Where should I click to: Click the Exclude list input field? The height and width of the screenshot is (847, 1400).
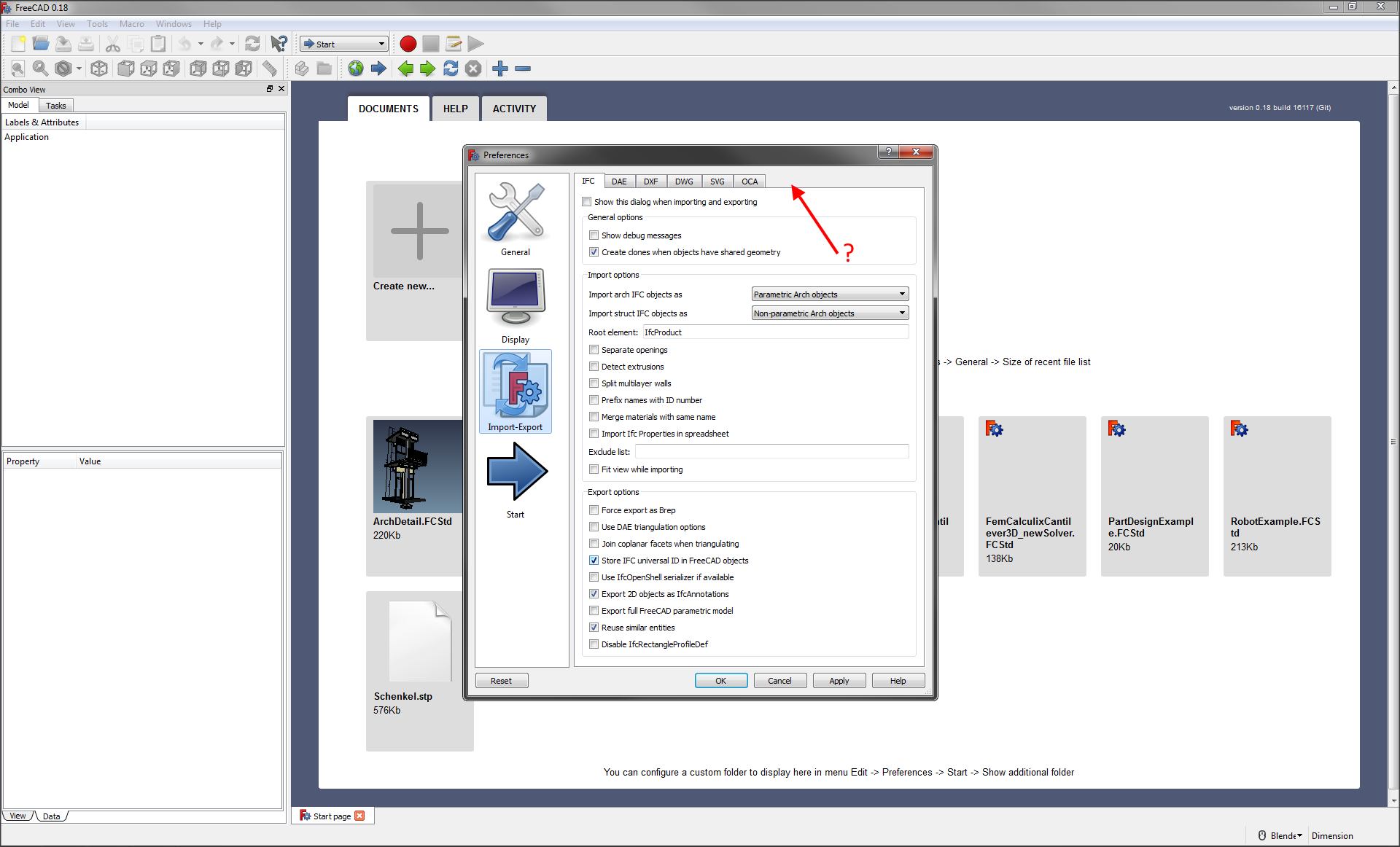pos(771,452)
